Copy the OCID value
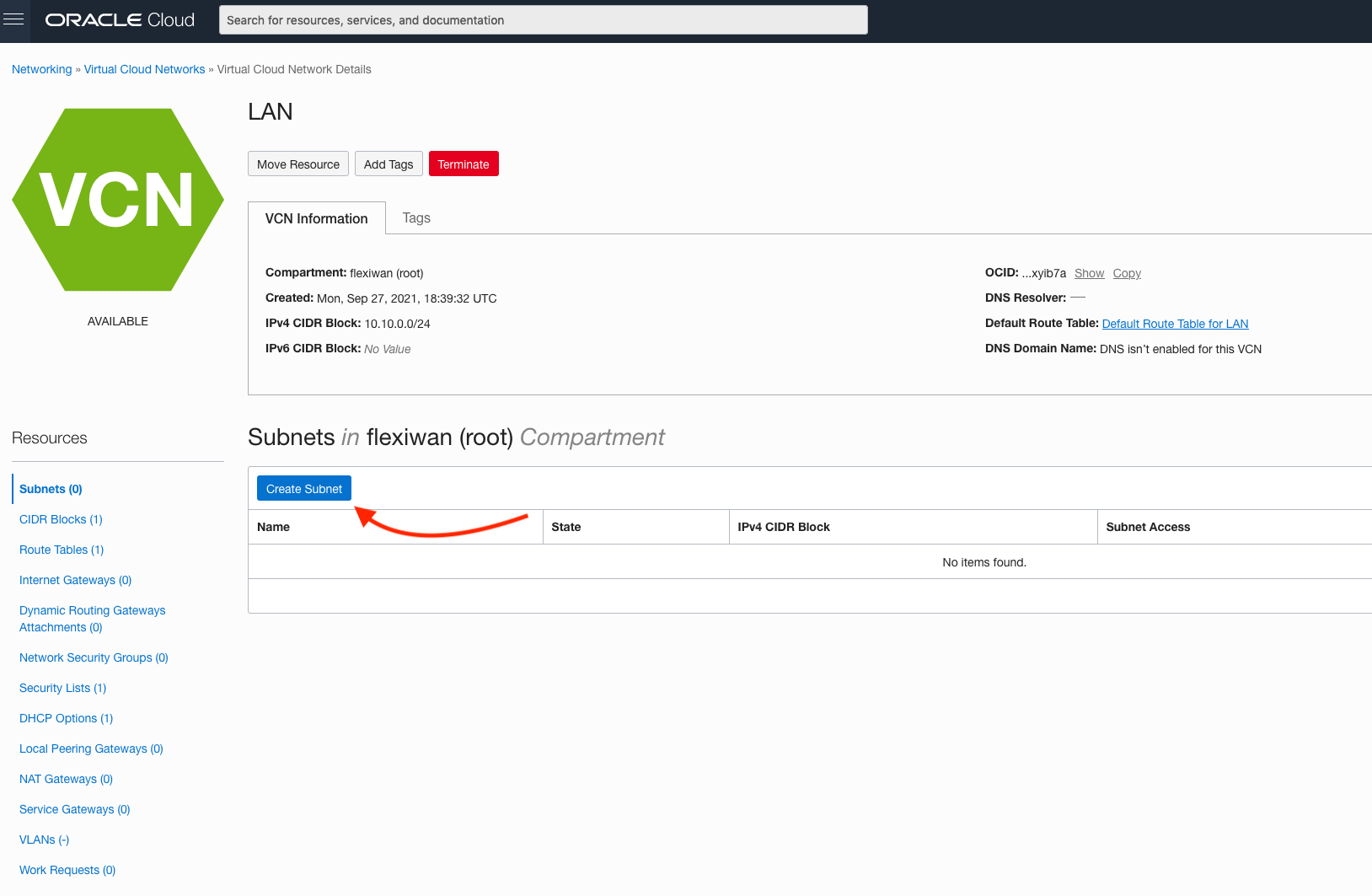1372x896 pixels. tap(1127, 273)
